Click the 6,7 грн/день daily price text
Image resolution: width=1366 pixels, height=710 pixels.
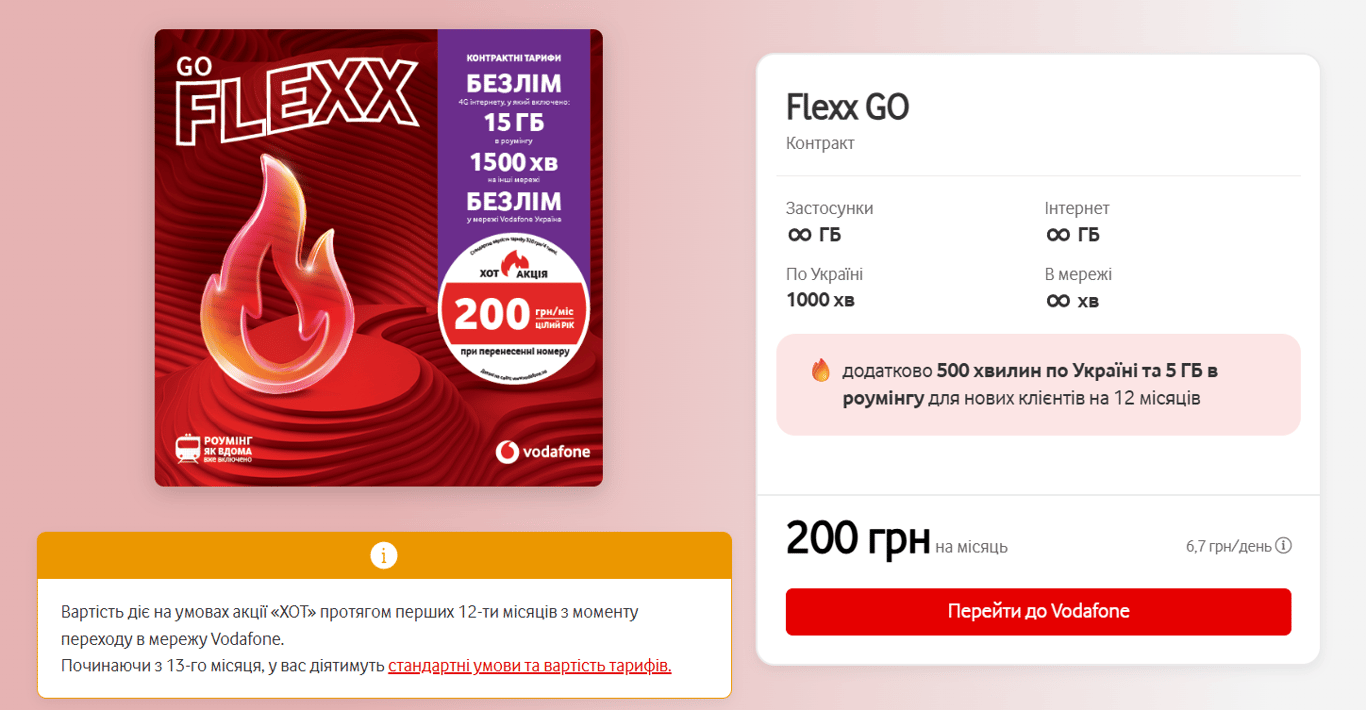(1228, 546)
